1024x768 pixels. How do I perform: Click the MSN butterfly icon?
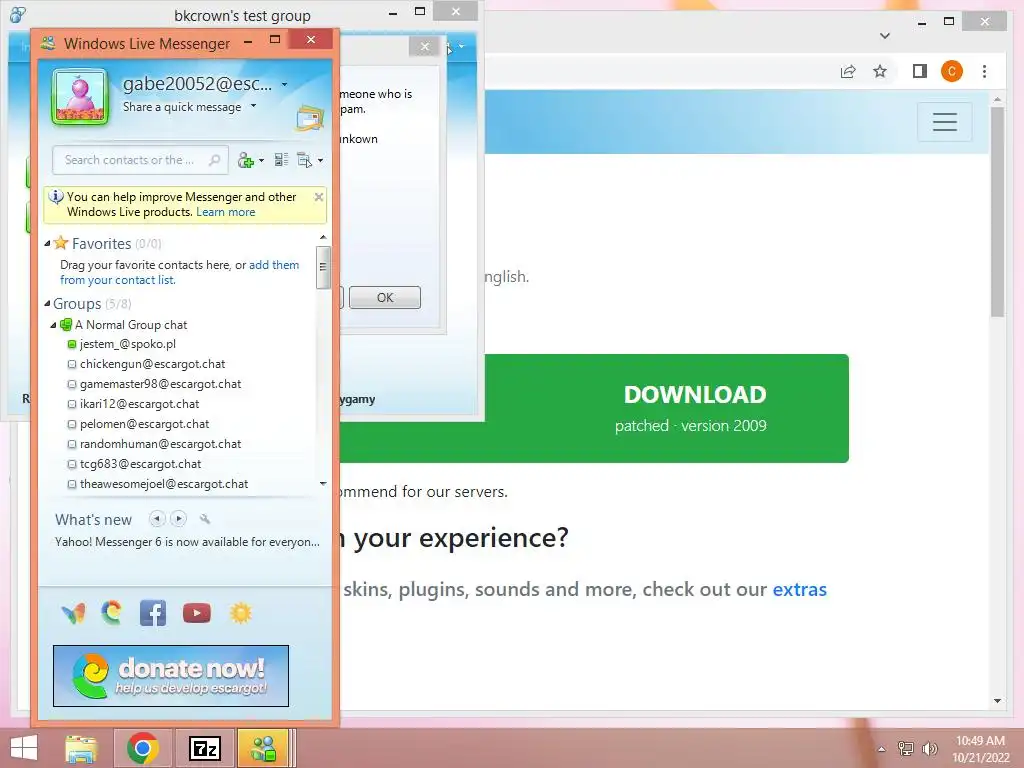point(73,613)
